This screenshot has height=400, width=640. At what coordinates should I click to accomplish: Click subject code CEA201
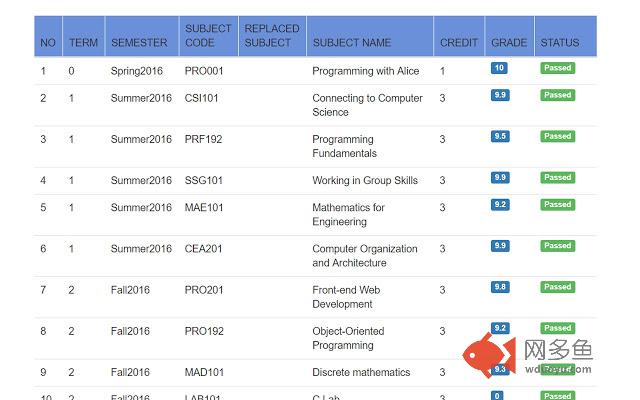203,249
